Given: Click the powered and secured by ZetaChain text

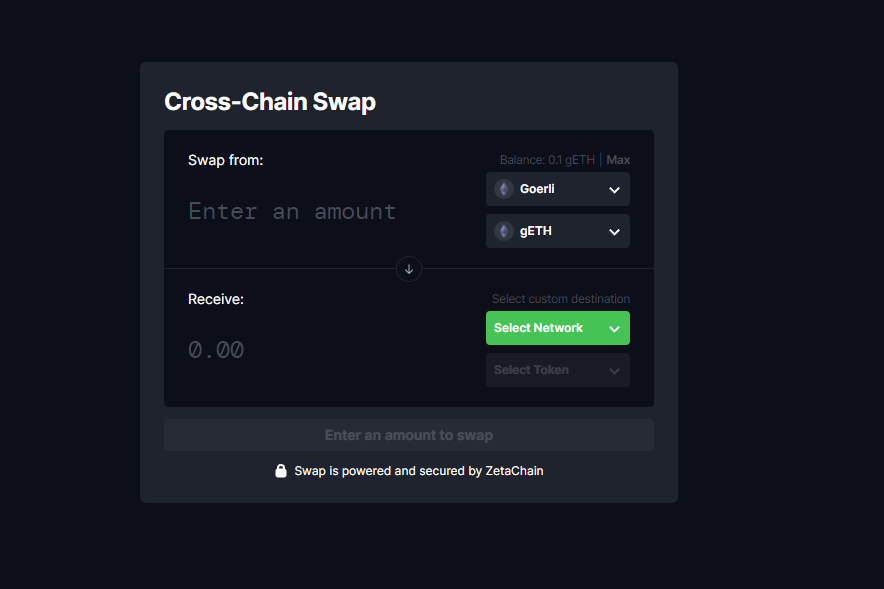Looking at the screenshot, I should click(419, 470).
